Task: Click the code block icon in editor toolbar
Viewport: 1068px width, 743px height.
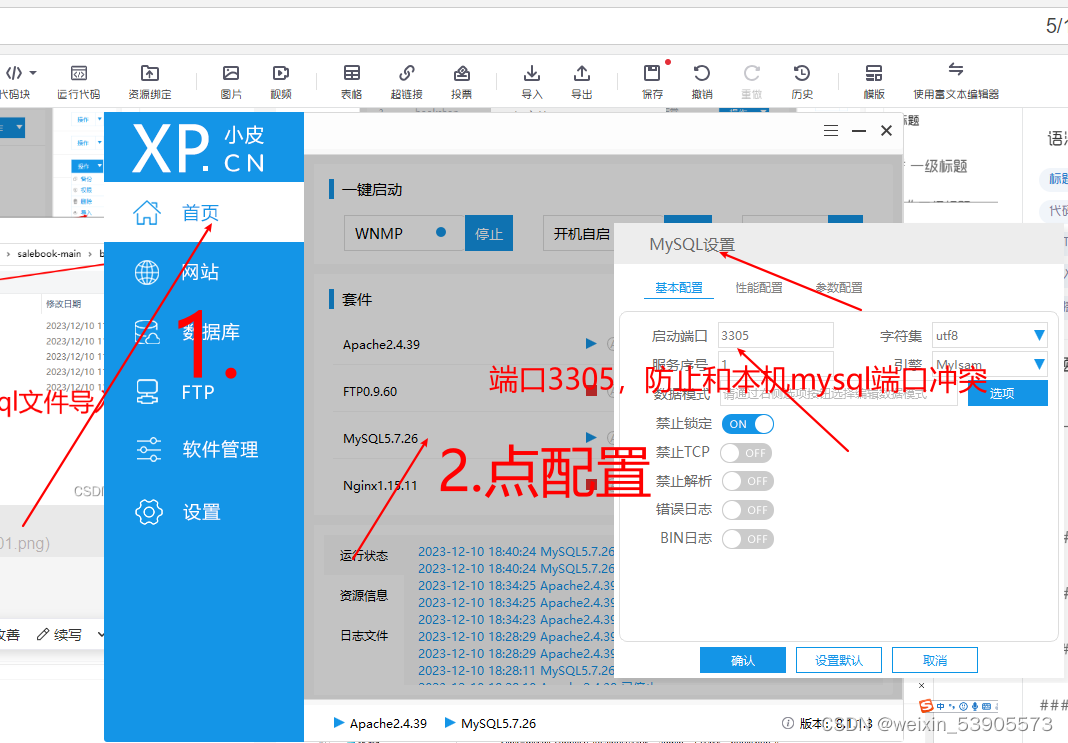Action: 14,73
